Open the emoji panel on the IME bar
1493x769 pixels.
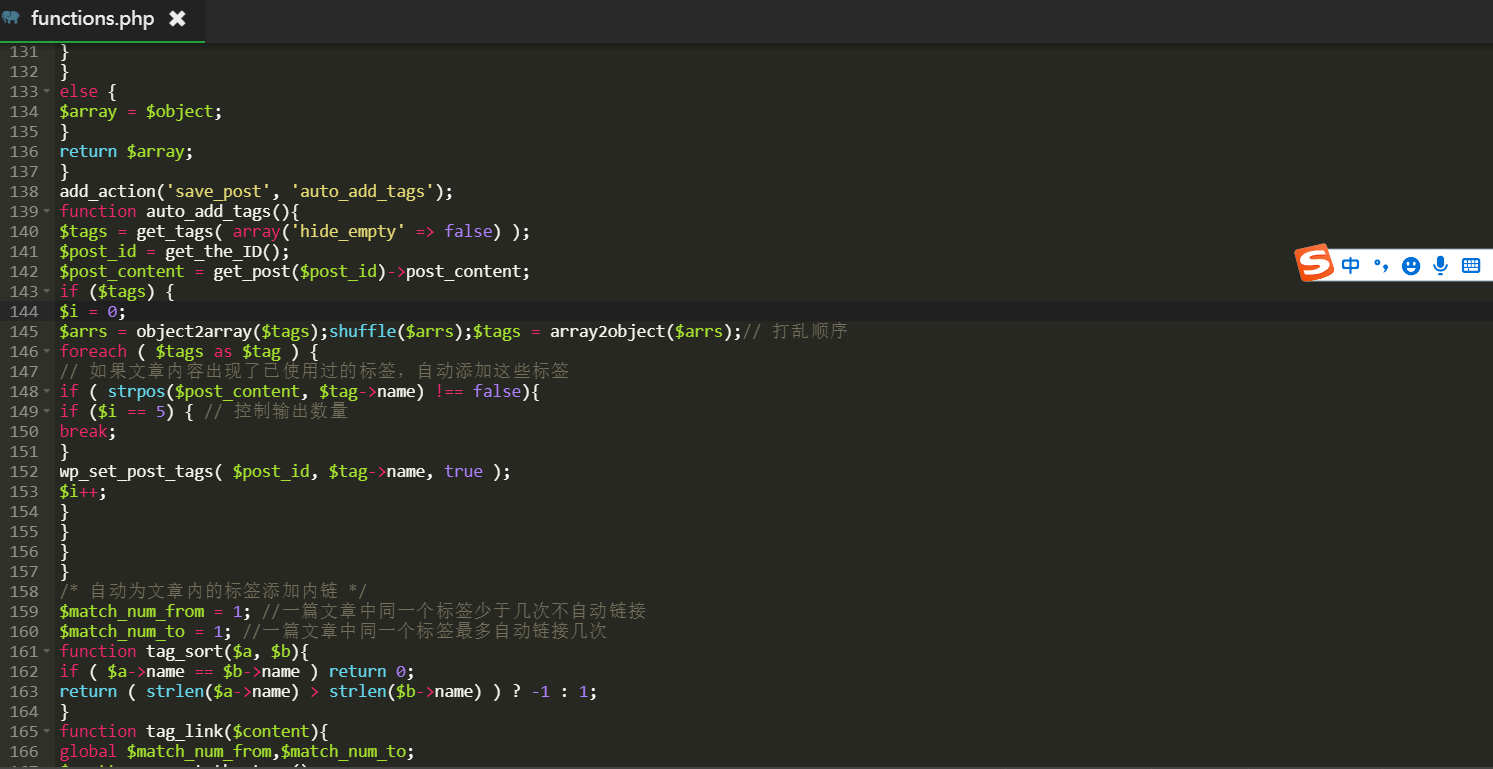coord(1411,265)
